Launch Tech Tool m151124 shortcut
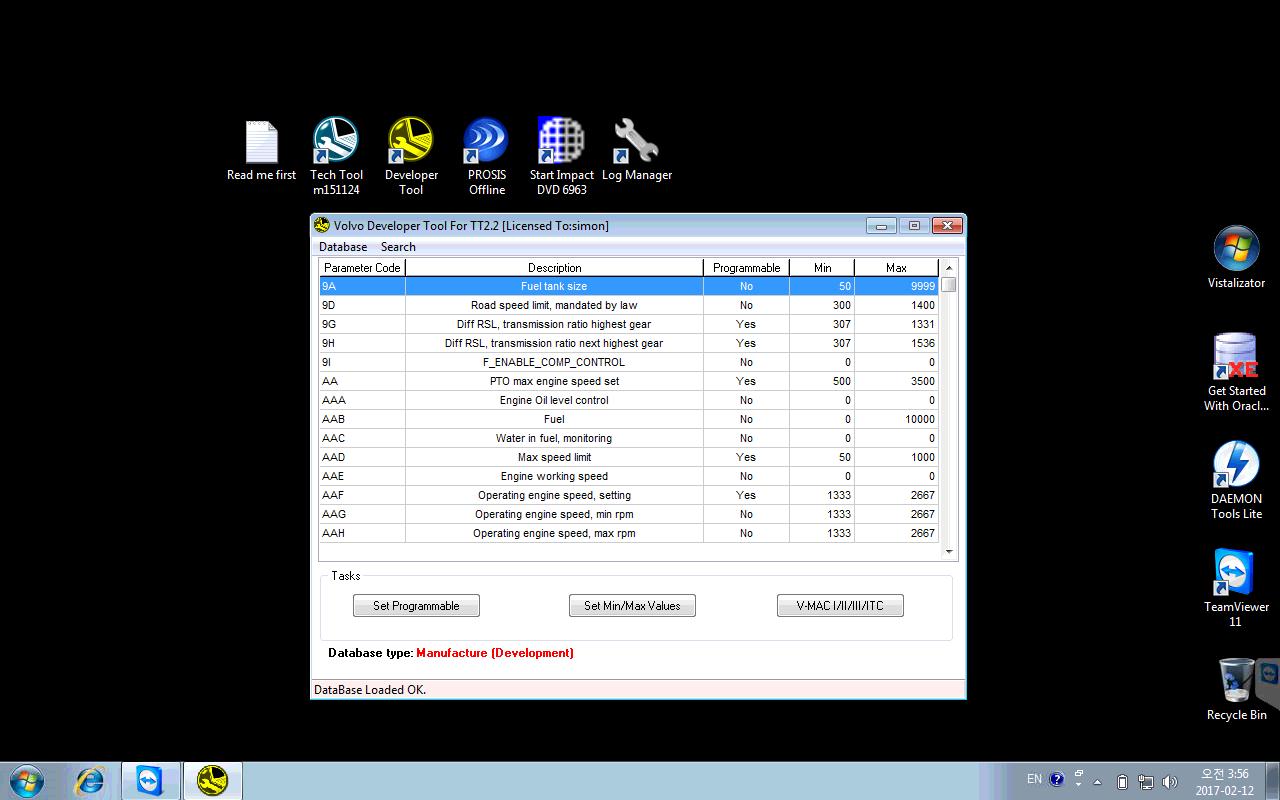Viewport: 1280px width, 800px height. tap(336, 156)
